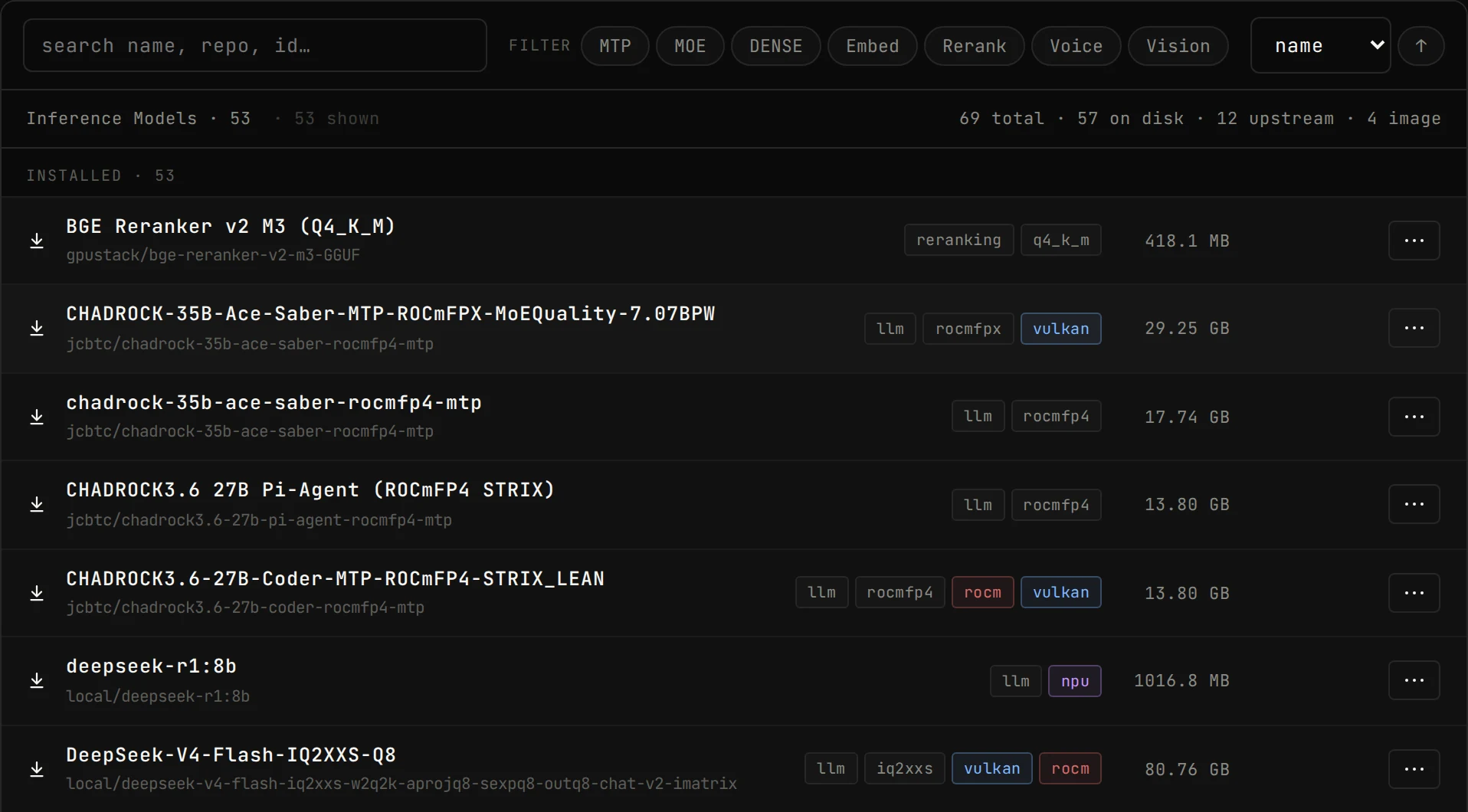Open more options for CHADROCK3.6 27B Pi-Agent

tap(1414, 504)
